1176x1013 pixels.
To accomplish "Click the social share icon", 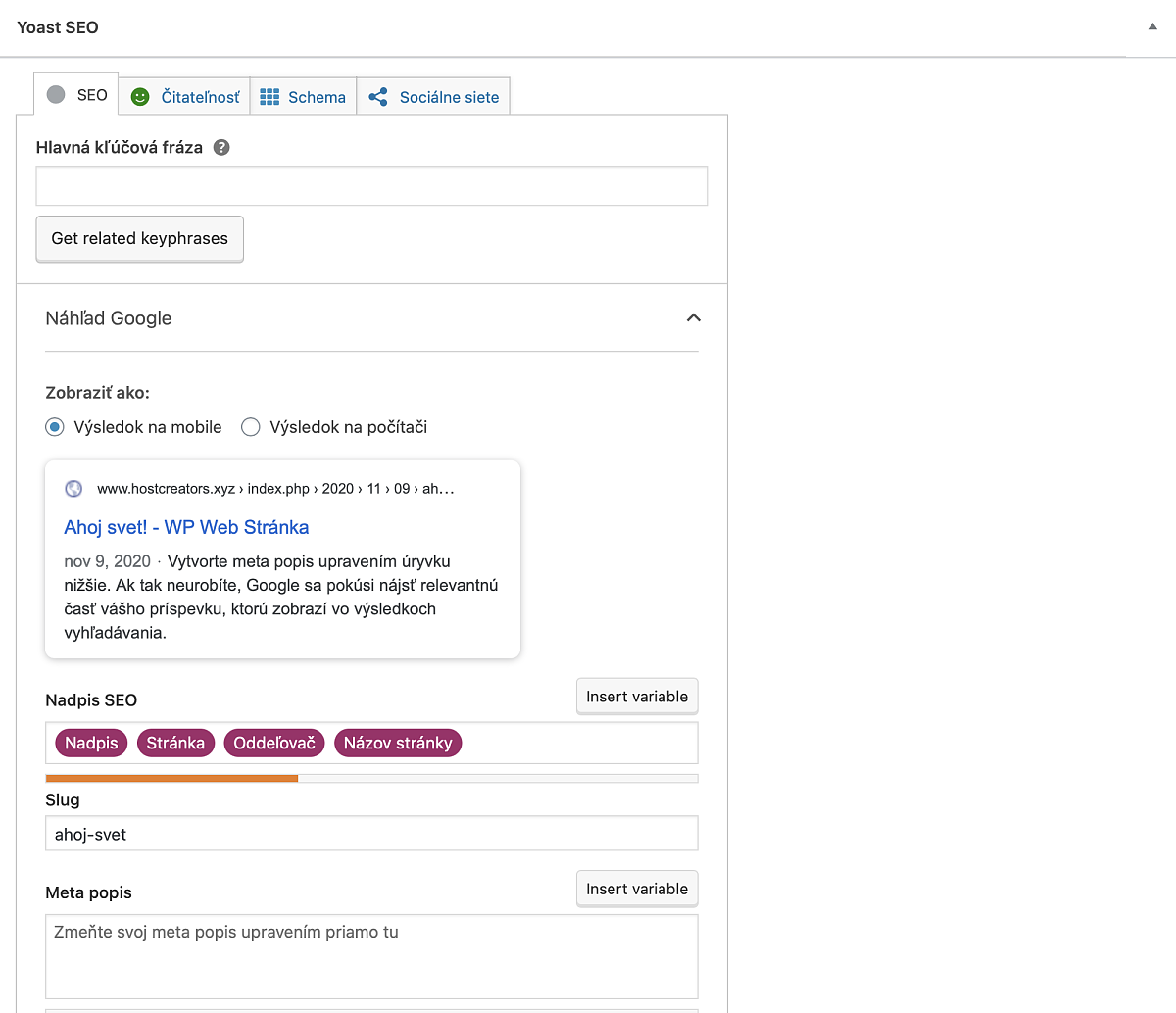I will 378,97.
